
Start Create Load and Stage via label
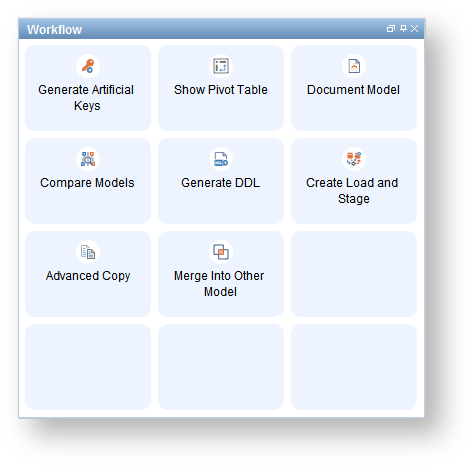click(x=353, y=191)
